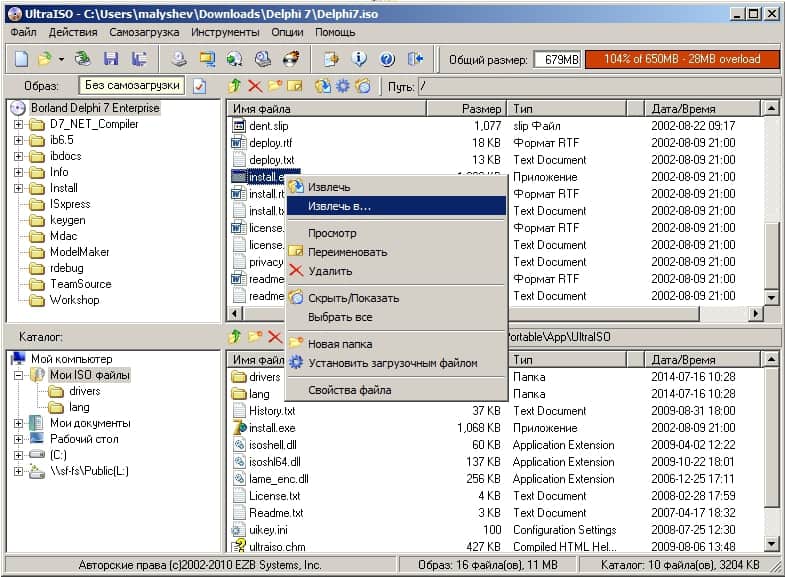Image resolution: width=785 pixels, height=577 pixels.
Task: Click the Mount to virtual drive icon
Action: [x=262, y=59]
